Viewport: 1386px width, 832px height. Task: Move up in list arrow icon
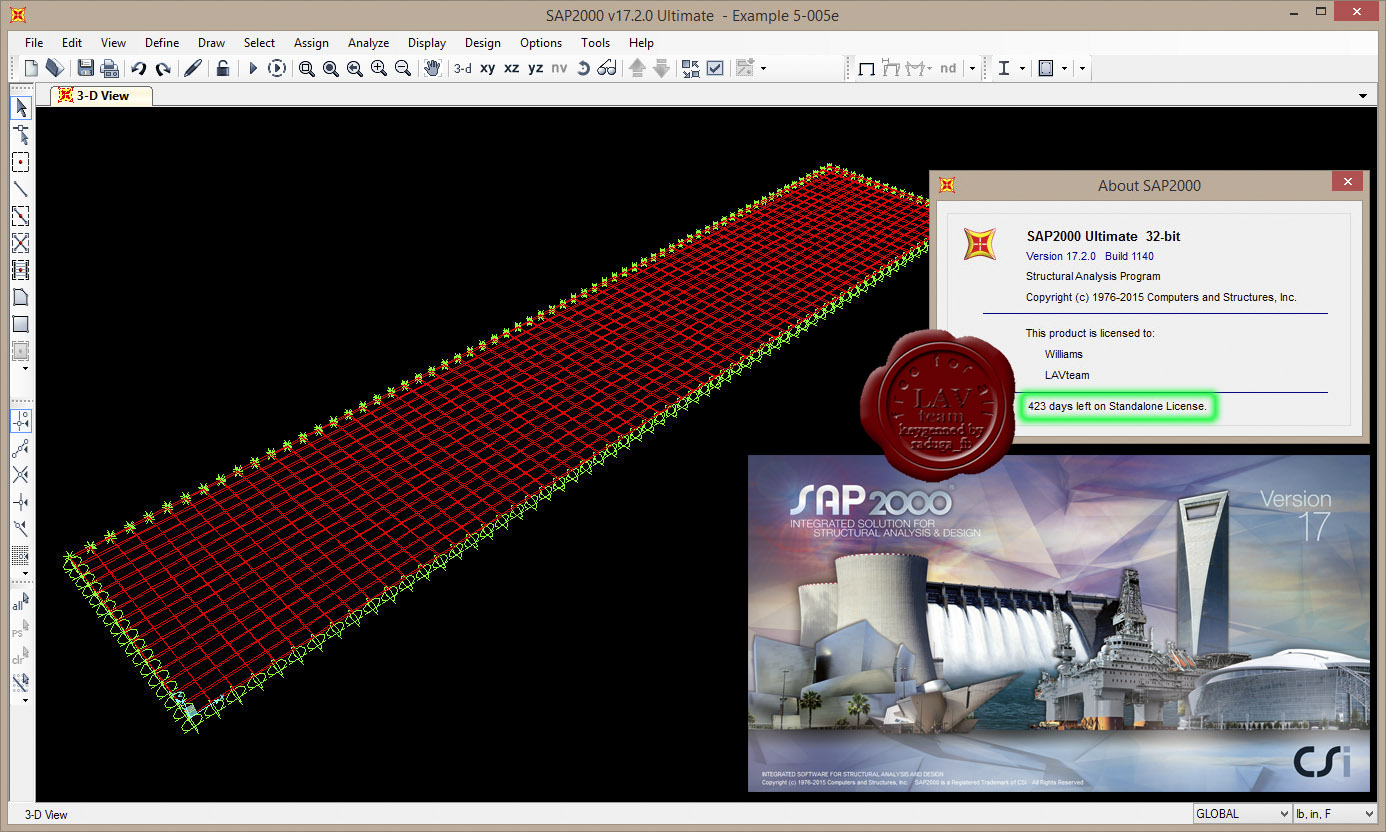coord(637,68)
